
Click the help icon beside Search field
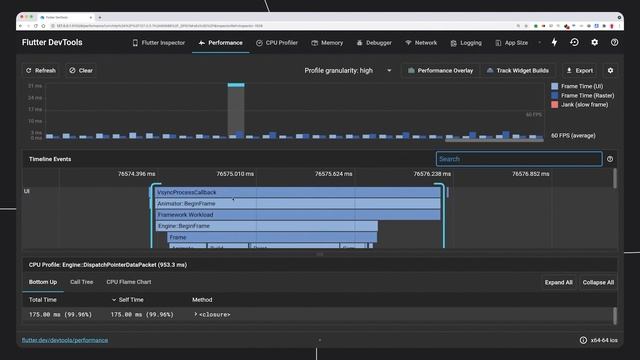[610, 159]
